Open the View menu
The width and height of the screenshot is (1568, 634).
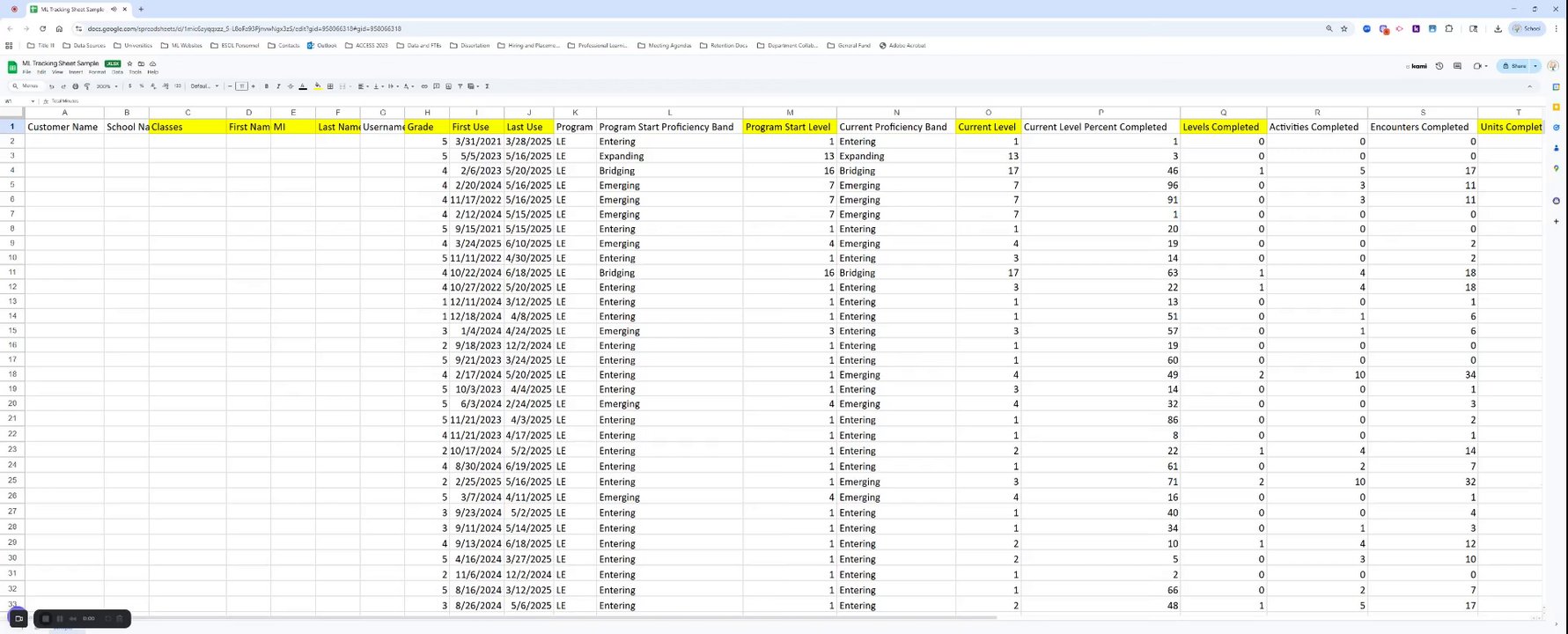click(x=57, y=72)
